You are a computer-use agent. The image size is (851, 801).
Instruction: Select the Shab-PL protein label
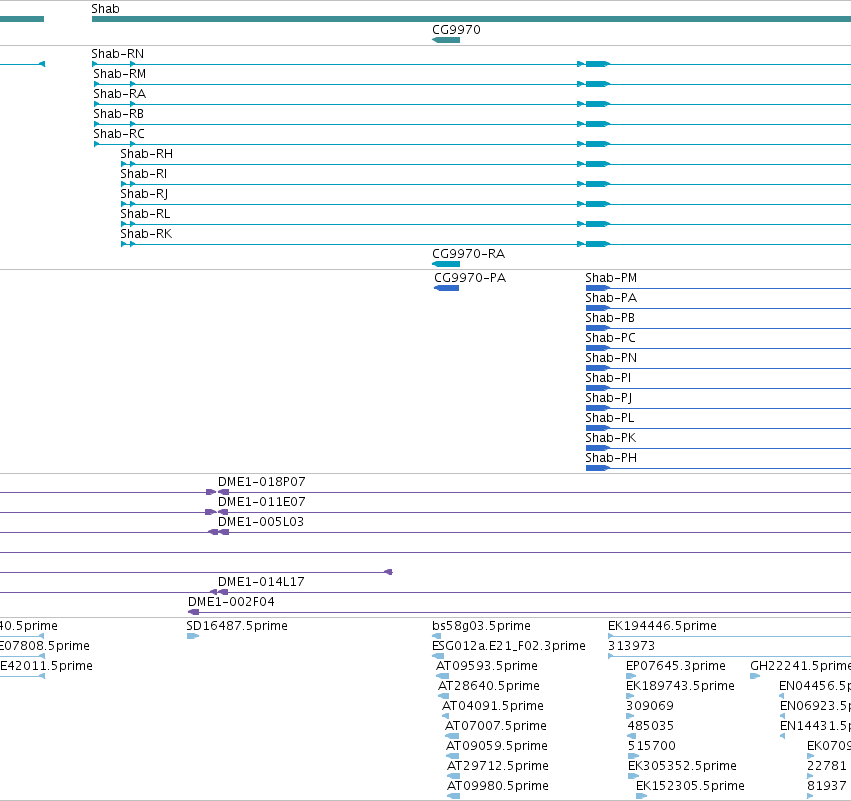click(610, 419)
